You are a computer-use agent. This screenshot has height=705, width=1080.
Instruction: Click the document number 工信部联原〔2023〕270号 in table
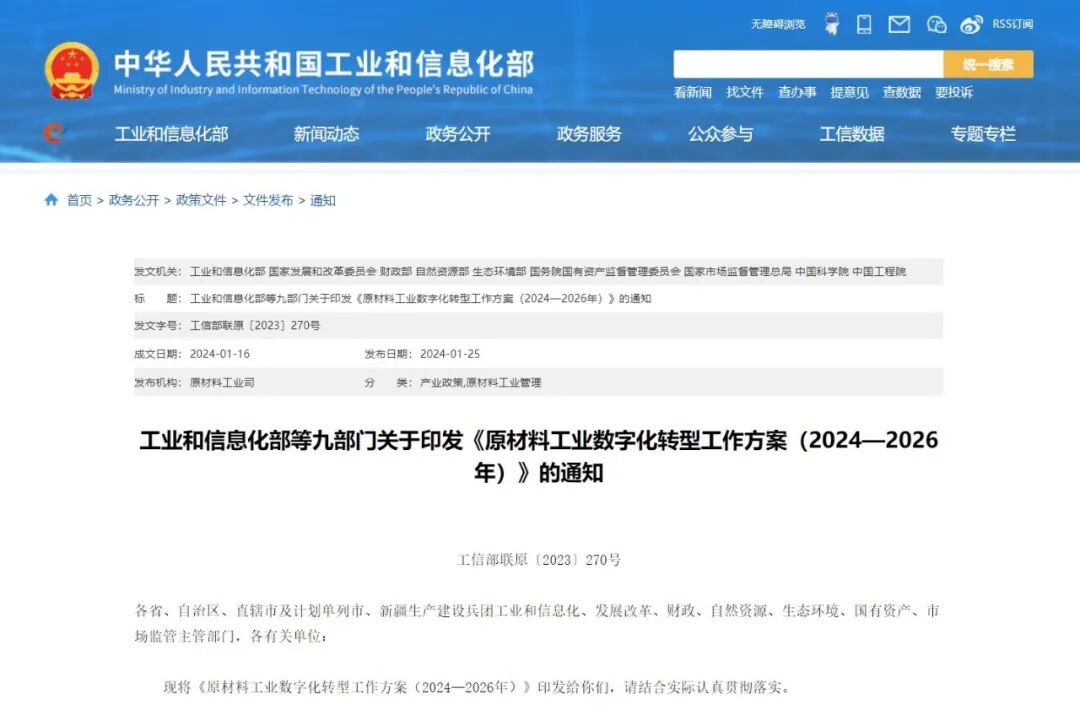coord(255,325)
